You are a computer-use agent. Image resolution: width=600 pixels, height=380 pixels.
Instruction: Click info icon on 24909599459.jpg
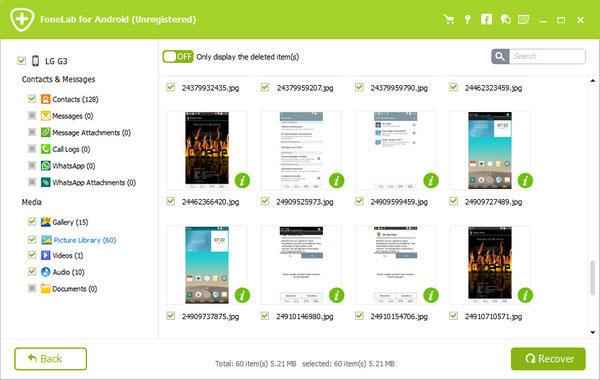431,181
